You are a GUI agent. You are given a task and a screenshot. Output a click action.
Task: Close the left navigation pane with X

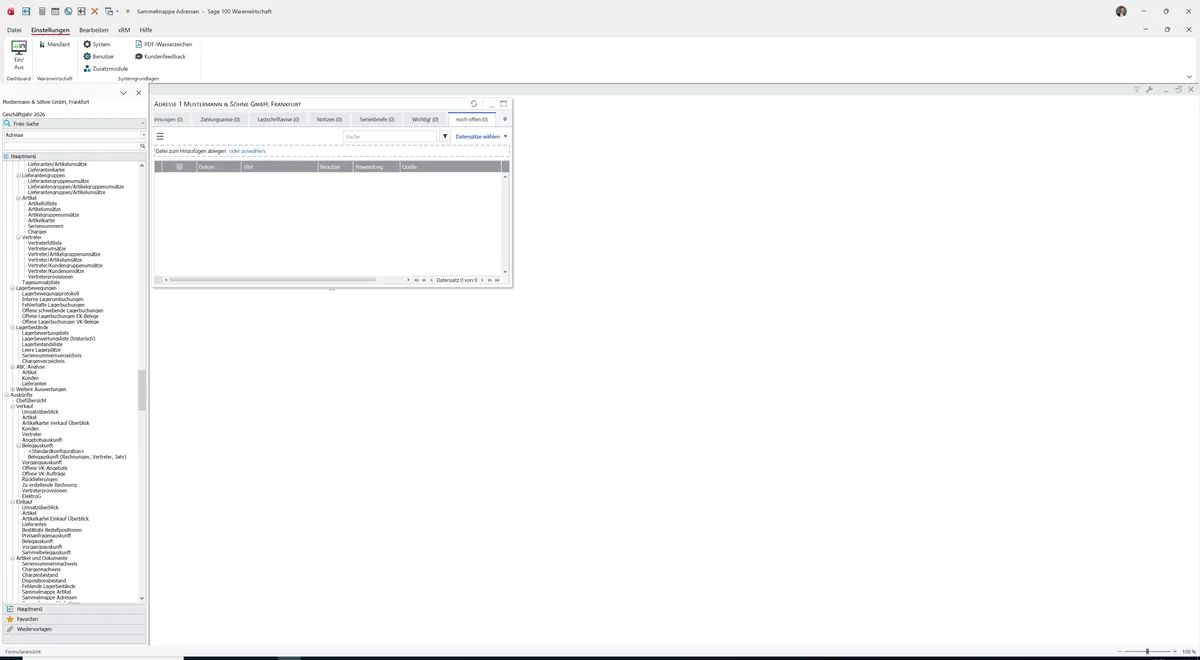[x=139, y=93]
